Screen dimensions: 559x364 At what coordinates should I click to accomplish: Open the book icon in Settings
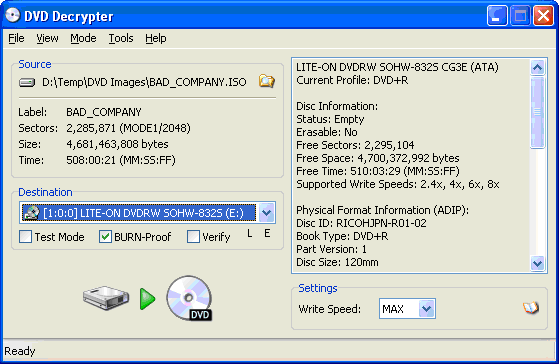tap(531, 308)
